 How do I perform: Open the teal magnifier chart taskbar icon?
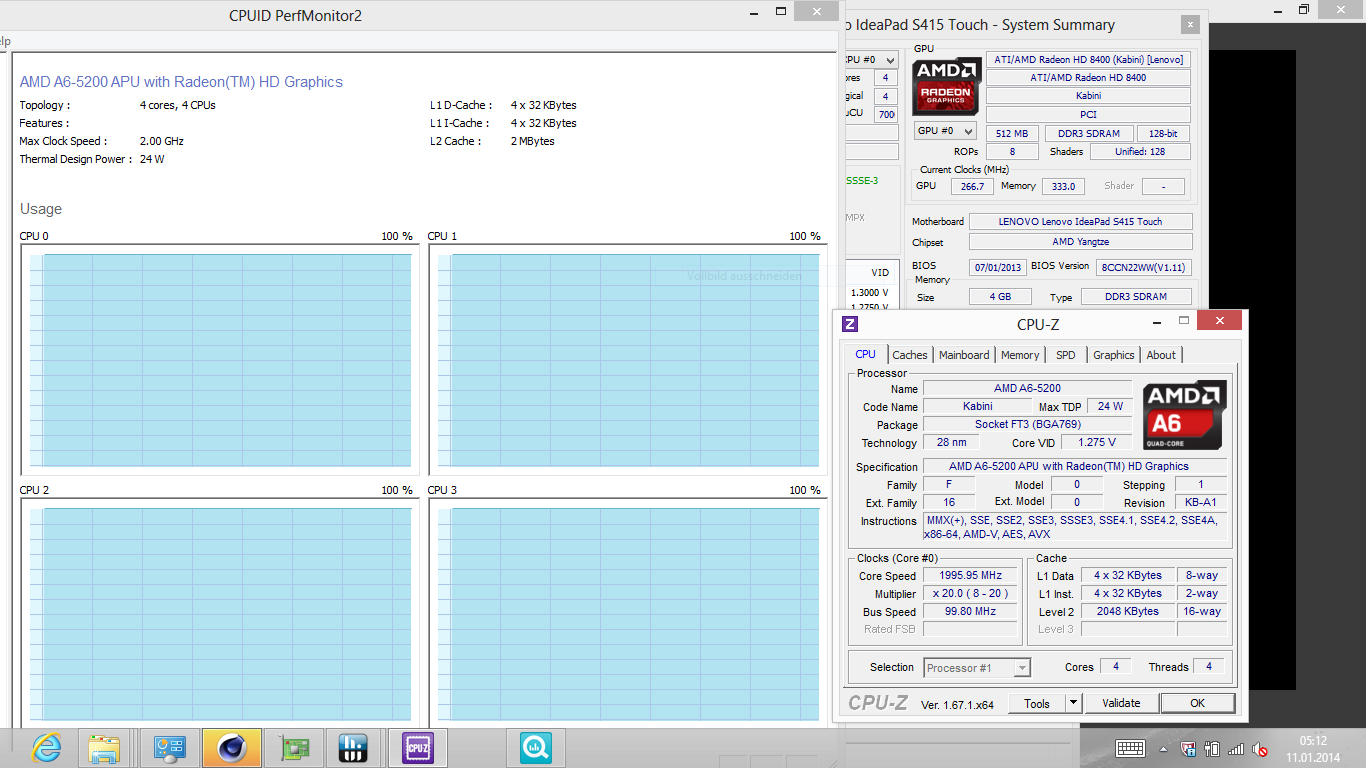point(535,747)
